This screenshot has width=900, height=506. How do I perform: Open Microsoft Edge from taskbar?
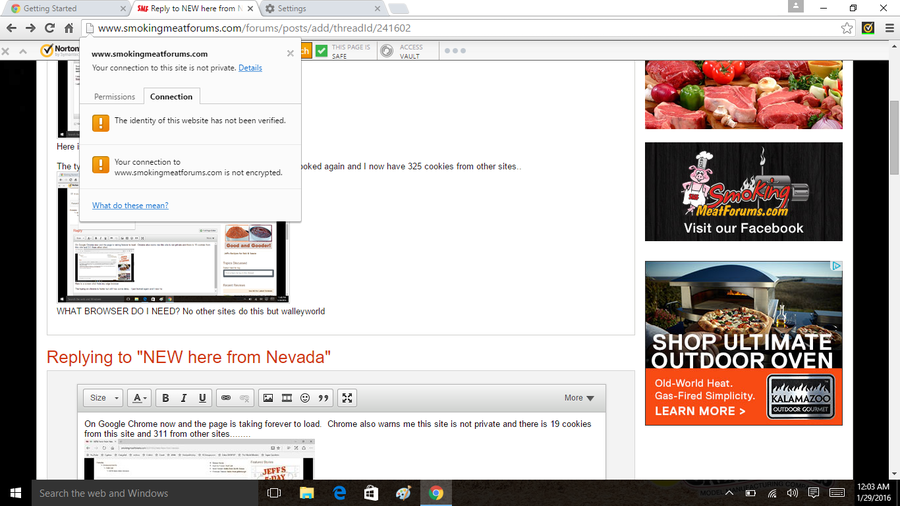[x=339, y=493]
